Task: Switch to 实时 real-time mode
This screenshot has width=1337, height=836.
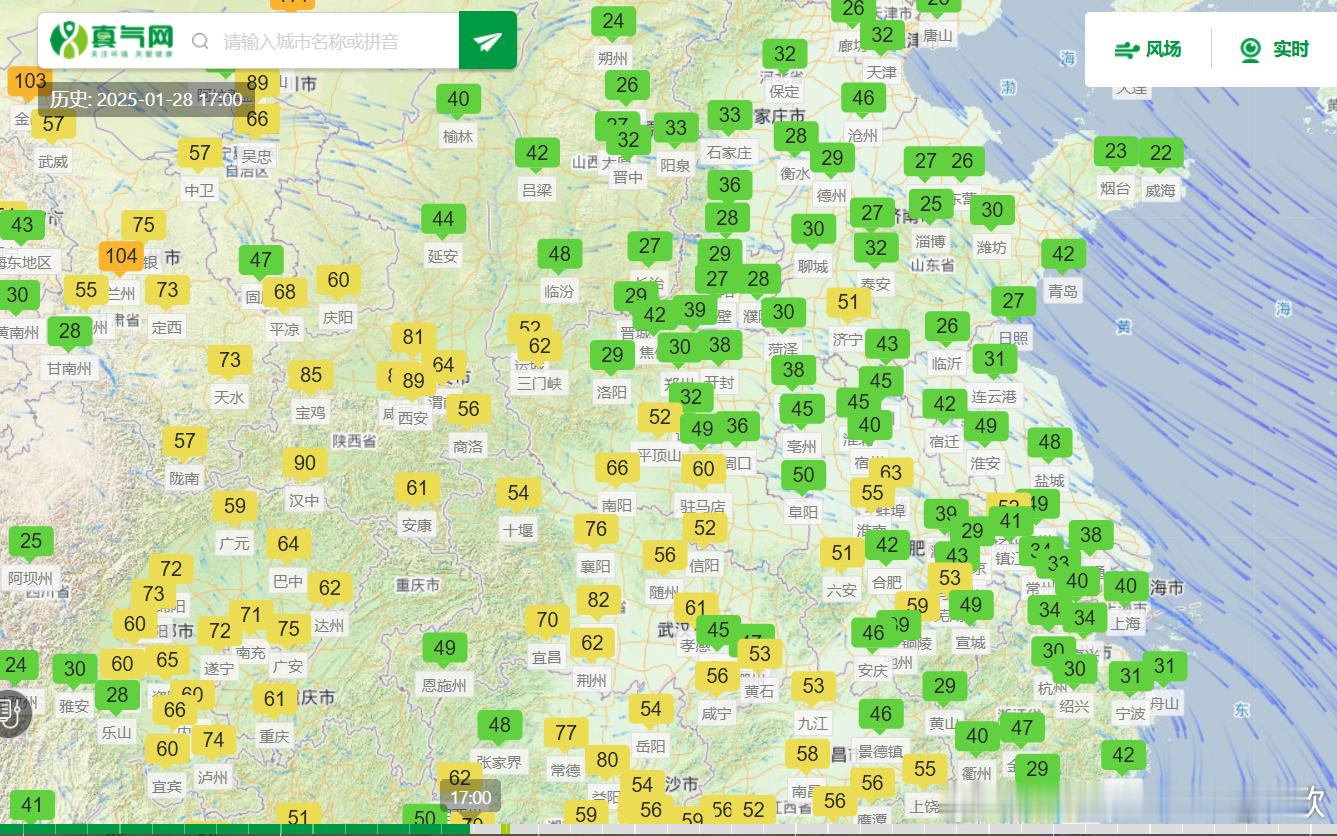Action: 1274,49
